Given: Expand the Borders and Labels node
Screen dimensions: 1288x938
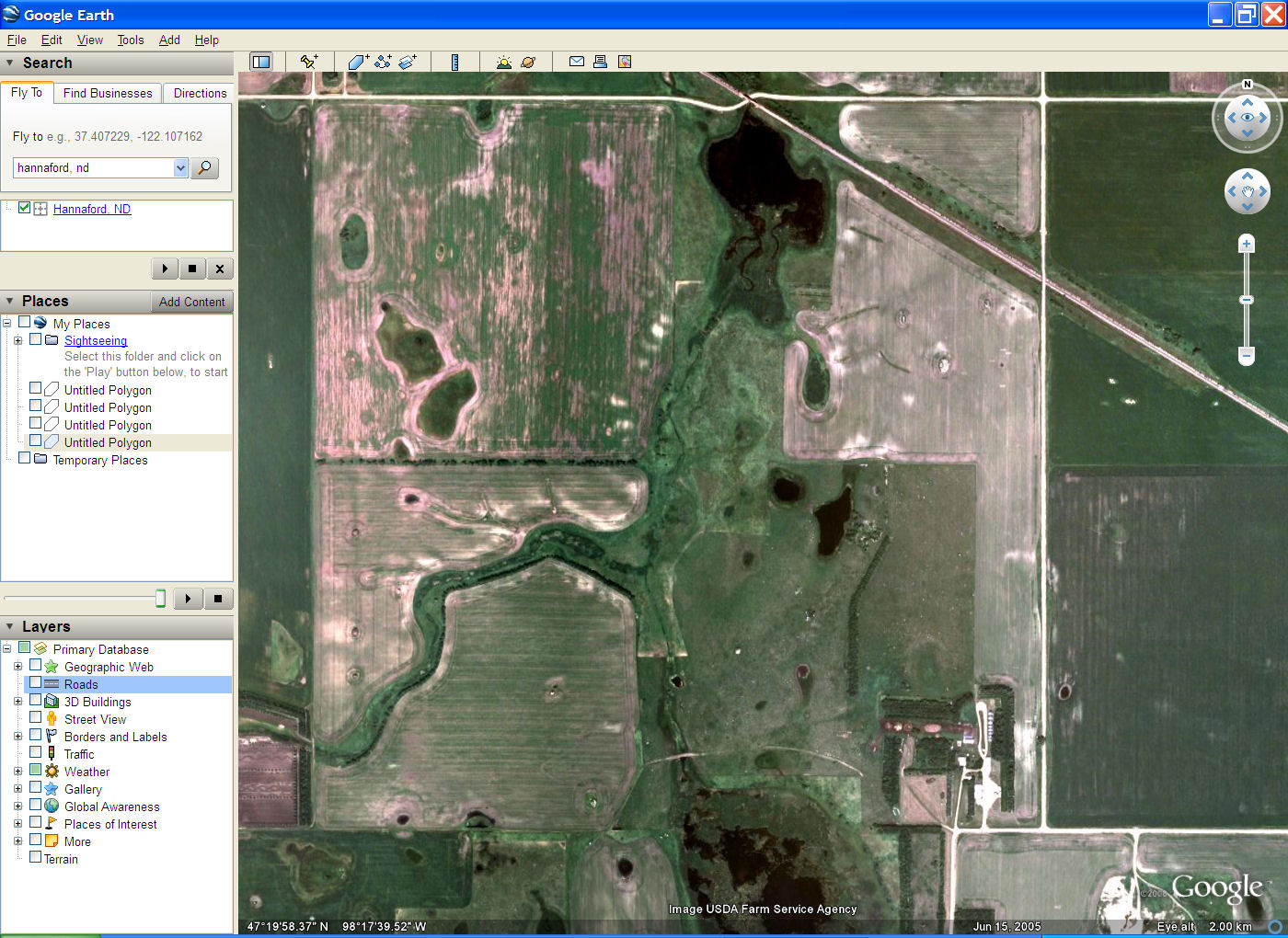Looking at the screenshot, I should point(17,737).
